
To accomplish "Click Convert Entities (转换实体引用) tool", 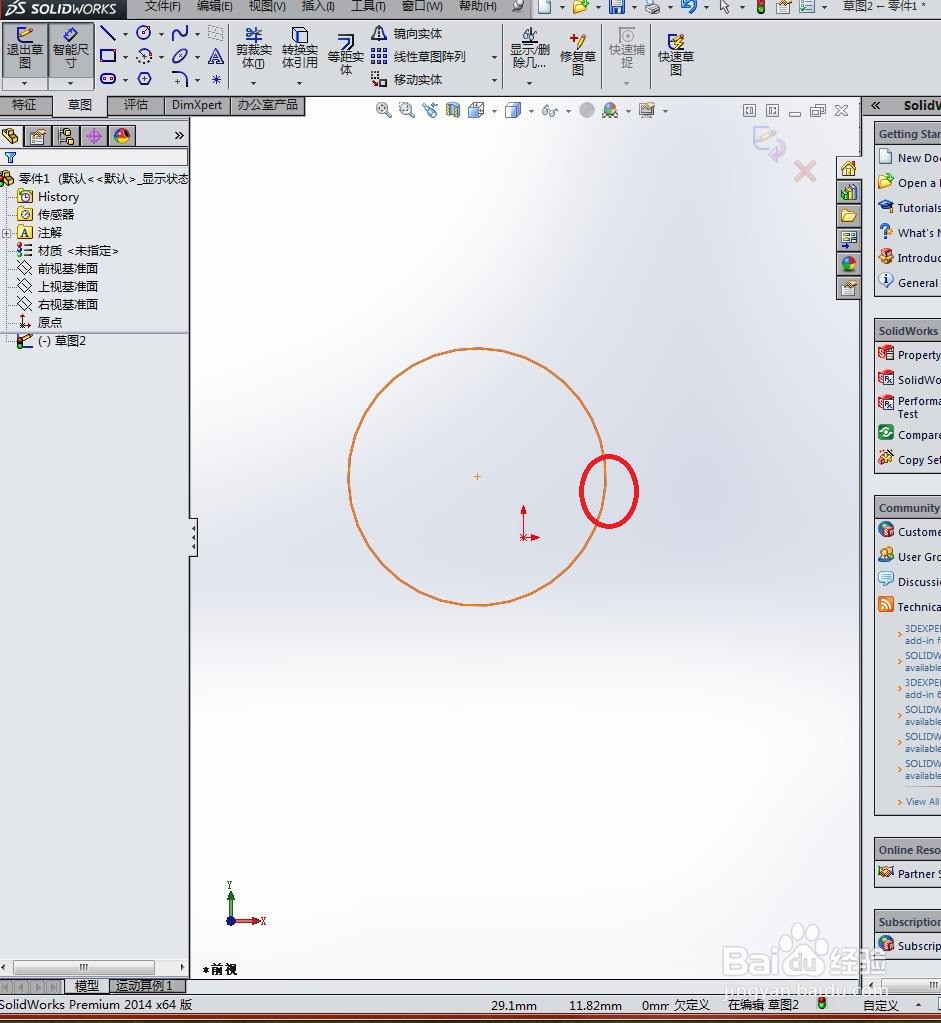I will click(x=300, y=48).
